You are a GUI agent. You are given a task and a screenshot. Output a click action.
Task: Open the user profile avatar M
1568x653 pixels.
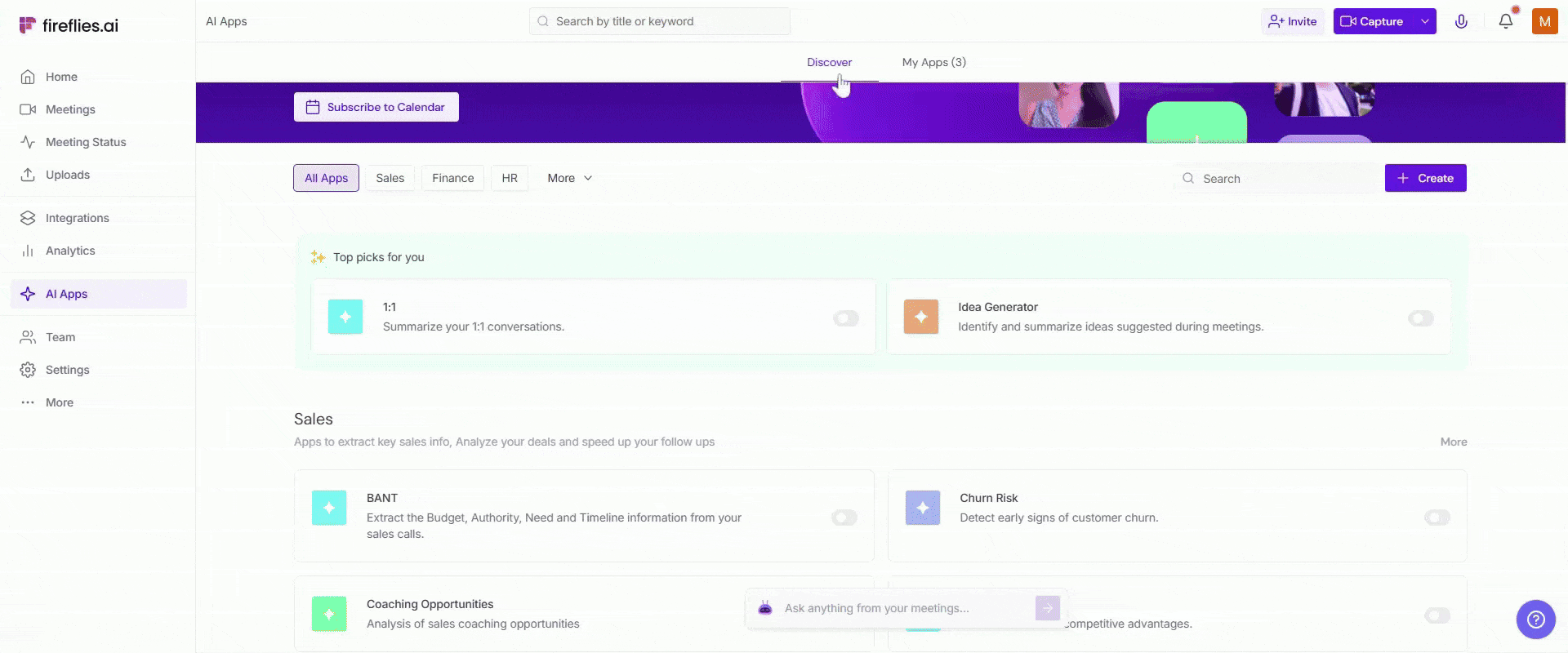(x=1544, y=21)
